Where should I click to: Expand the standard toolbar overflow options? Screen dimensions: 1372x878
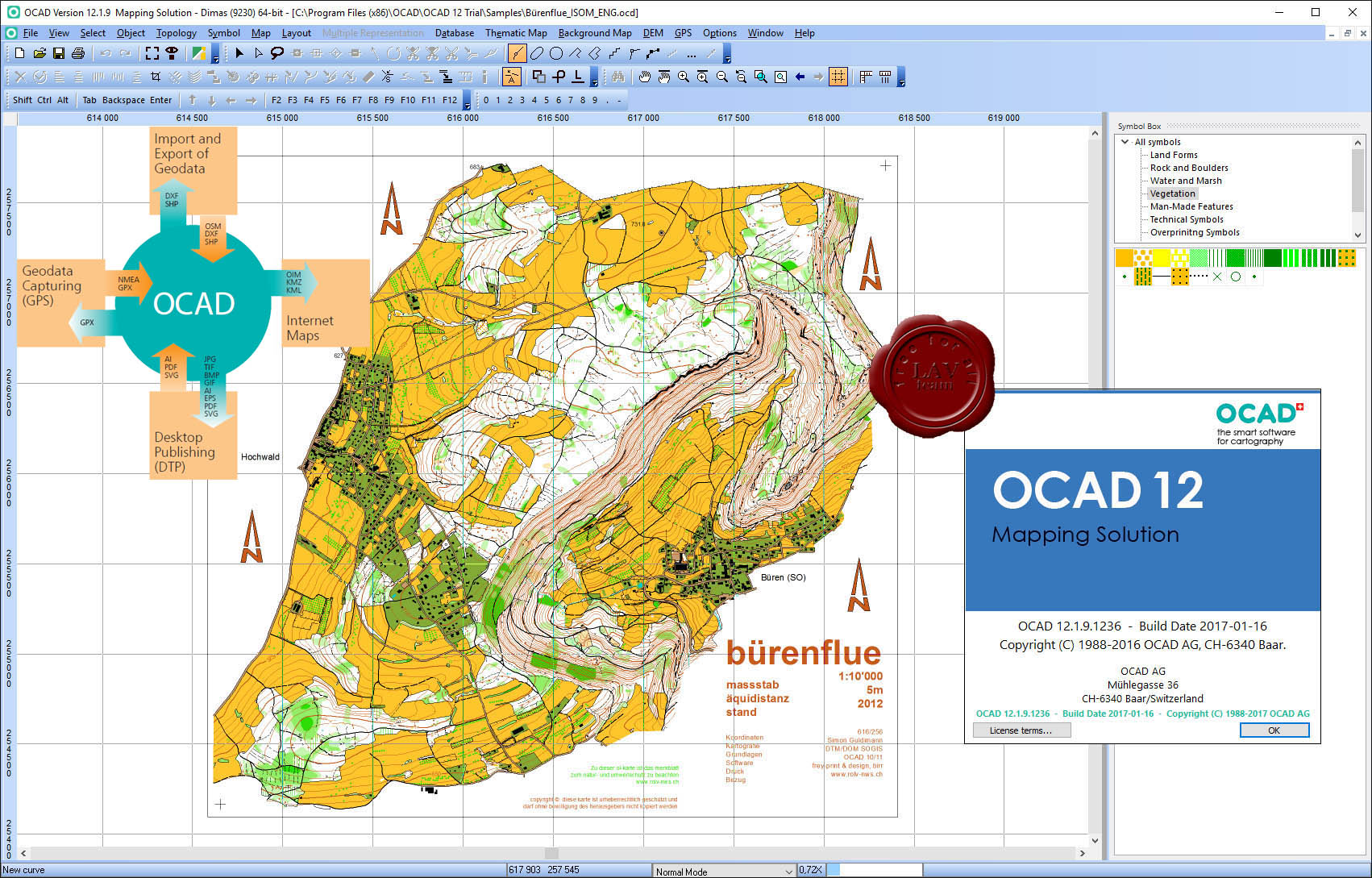(216, 55)
